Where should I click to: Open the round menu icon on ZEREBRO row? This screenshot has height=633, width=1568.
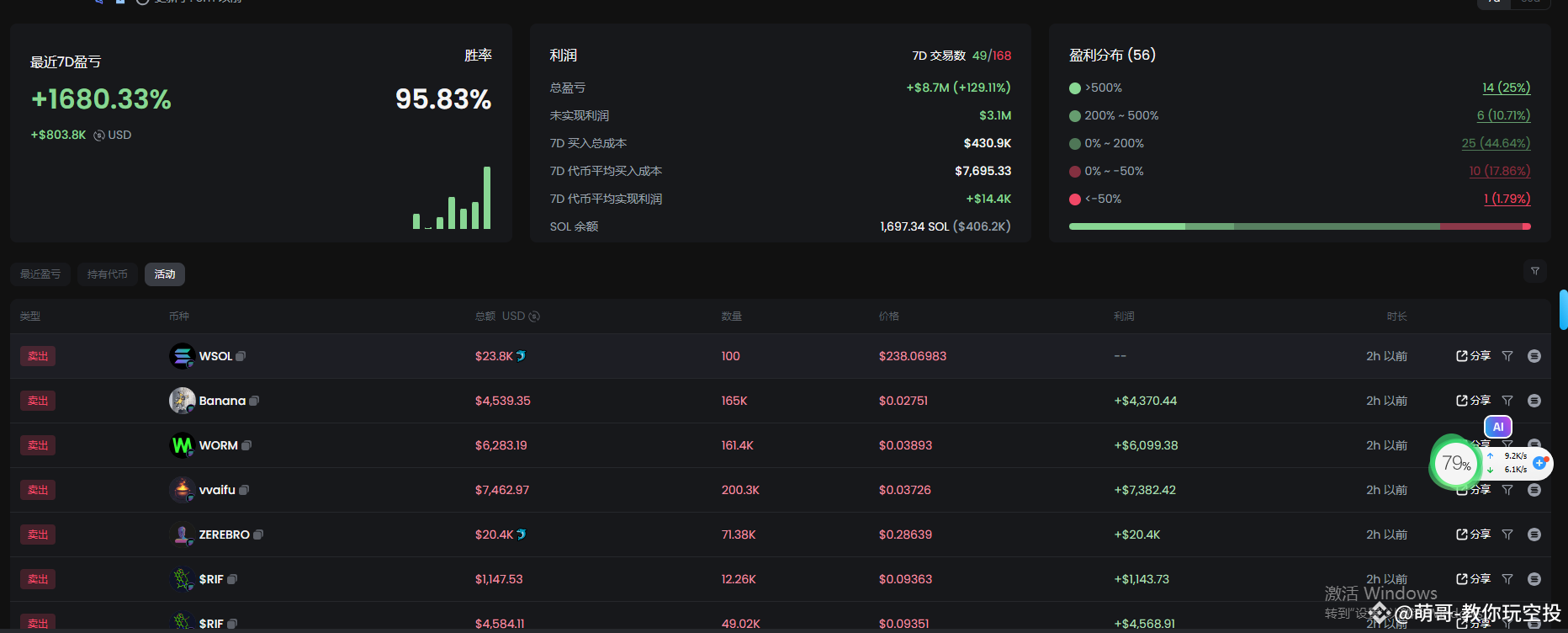pos(1534,535)
